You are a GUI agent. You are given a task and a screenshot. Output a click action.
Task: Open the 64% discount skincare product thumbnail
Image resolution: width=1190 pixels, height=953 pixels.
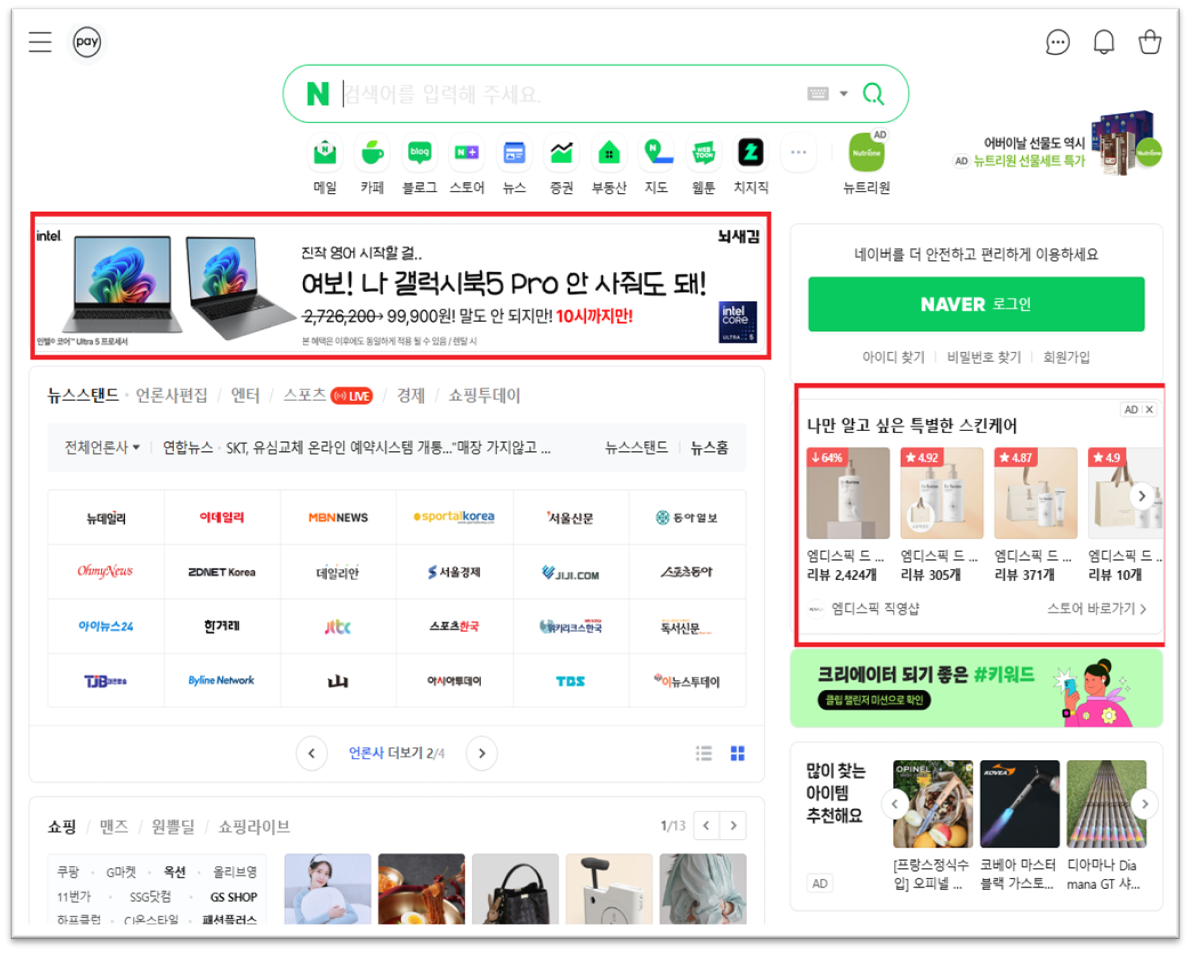pyautogui.click(x=848, y=493)
